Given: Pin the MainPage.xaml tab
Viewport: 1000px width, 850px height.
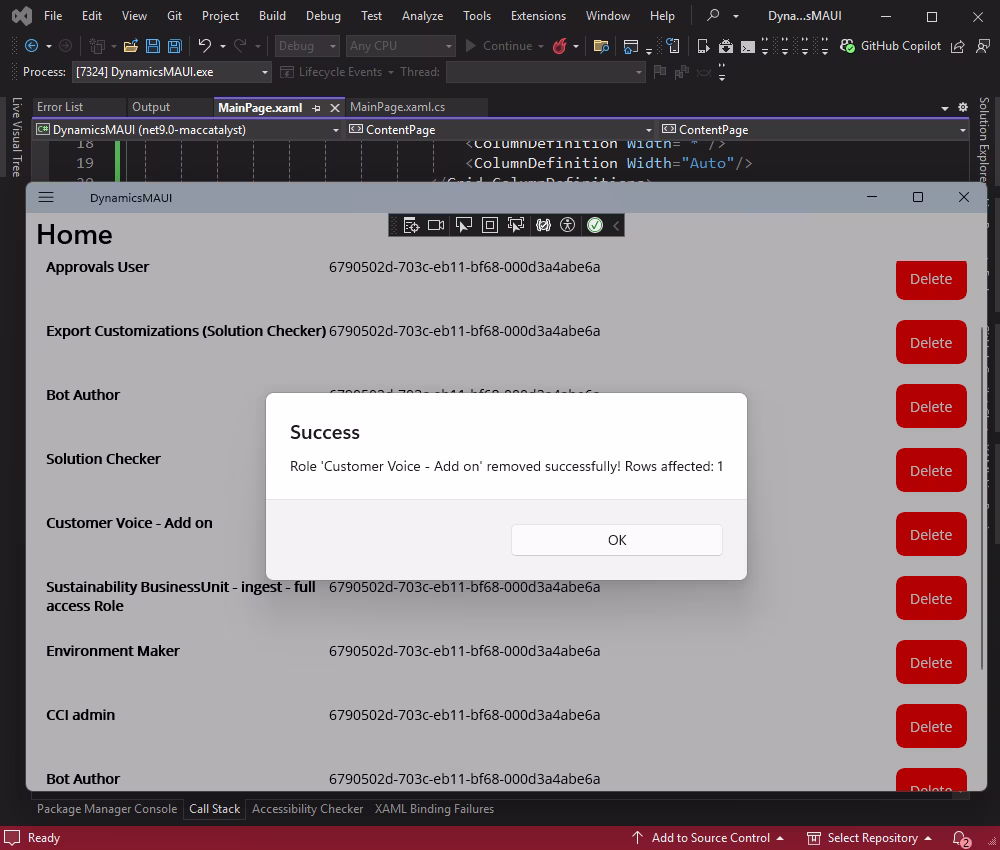Looking at the screenshot, I should coord(316,108).
